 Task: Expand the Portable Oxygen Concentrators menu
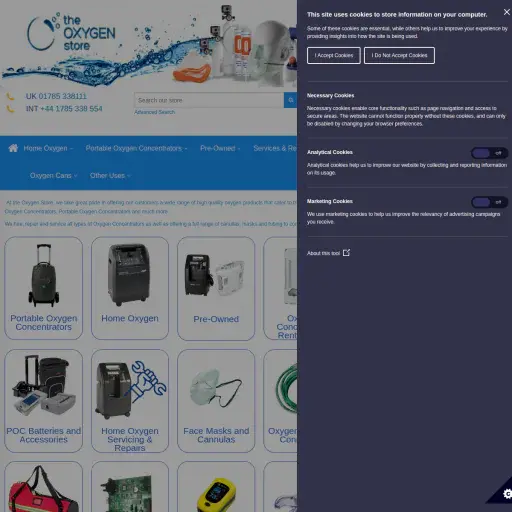tap(136, 148)
